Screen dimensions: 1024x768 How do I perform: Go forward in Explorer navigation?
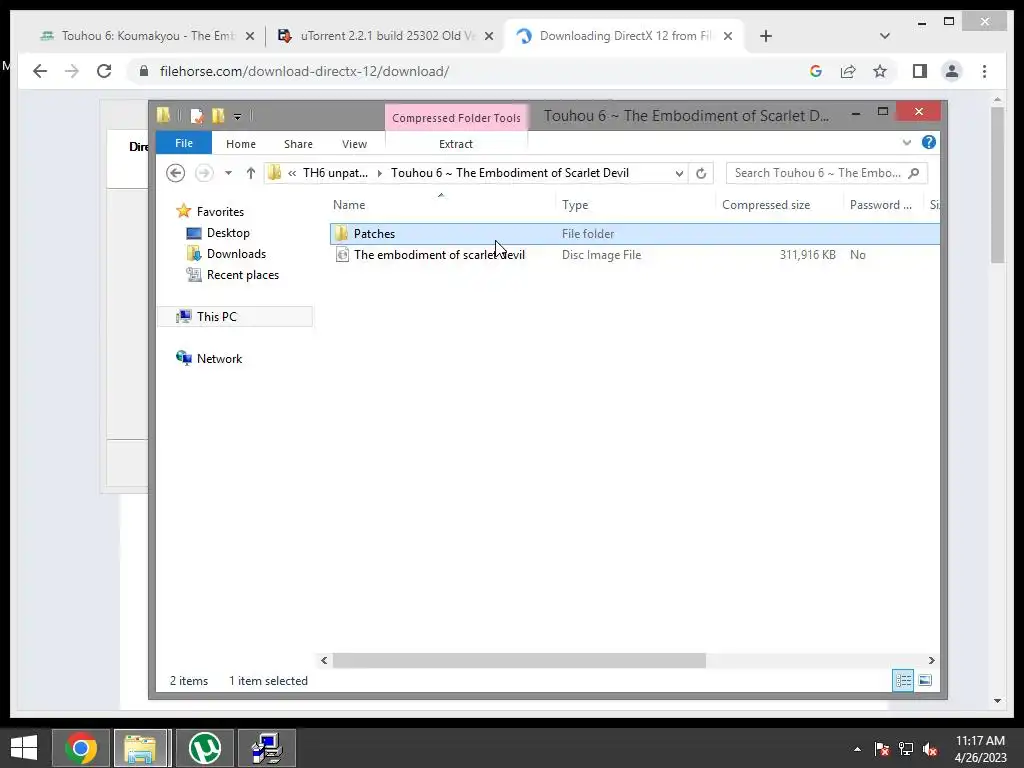pyautogui.click(x=204, y=173)
